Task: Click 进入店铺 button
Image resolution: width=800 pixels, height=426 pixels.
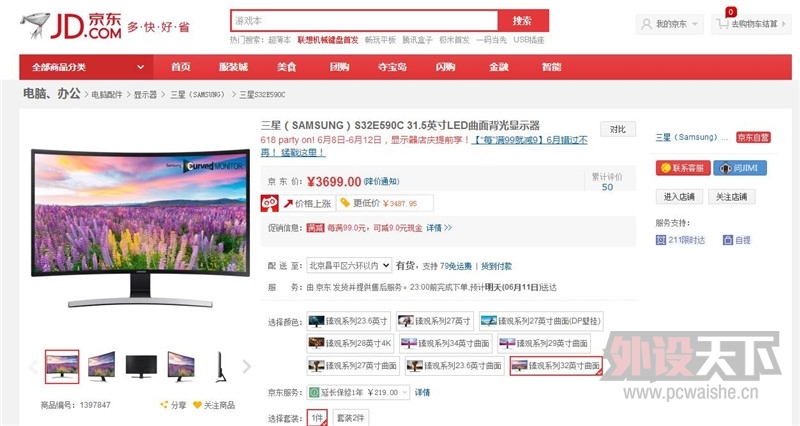Action: pyautogui.click(x=679, y=196)
